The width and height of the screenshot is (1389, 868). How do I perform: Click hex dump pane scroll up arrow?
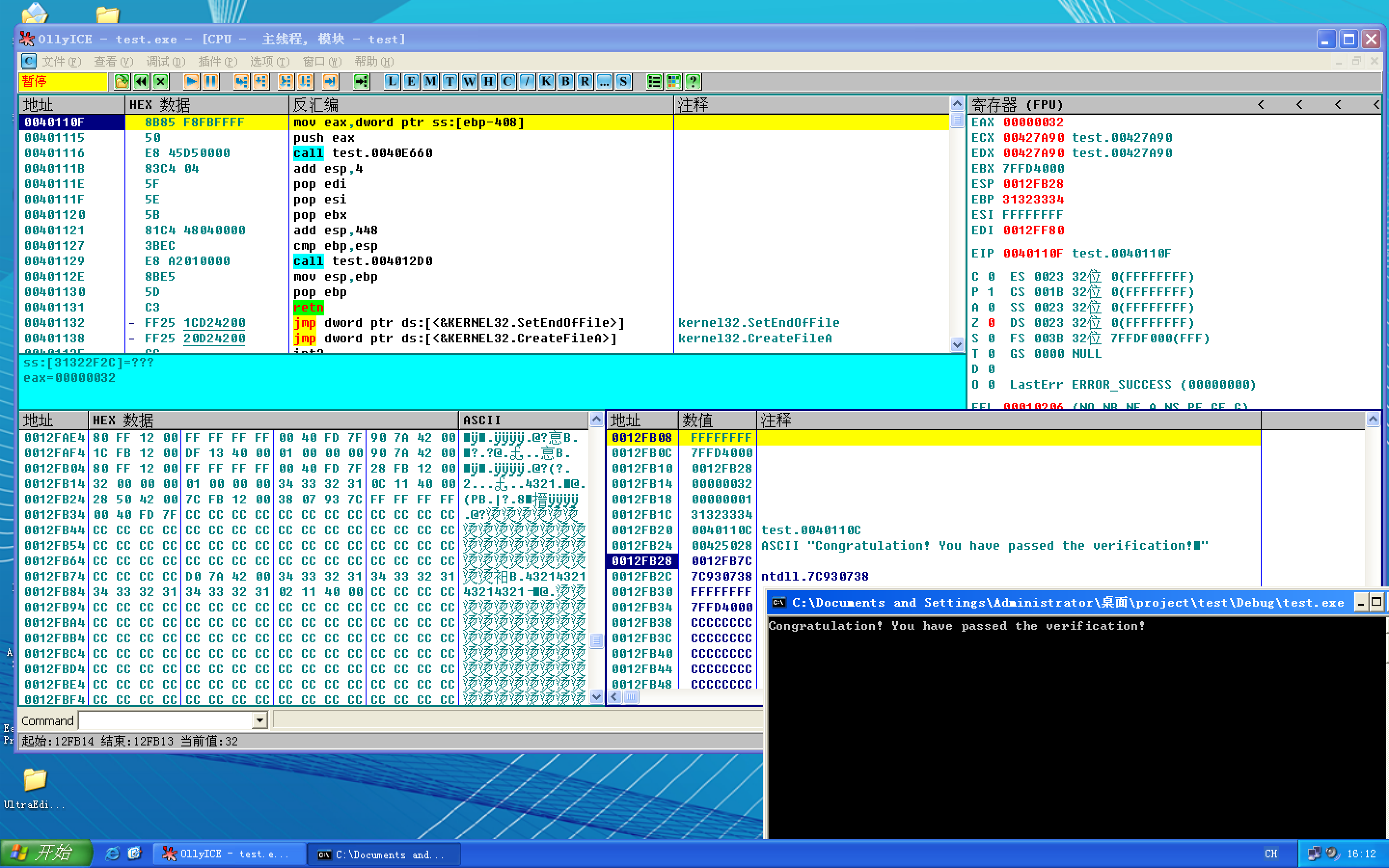[x=596, y=420]
